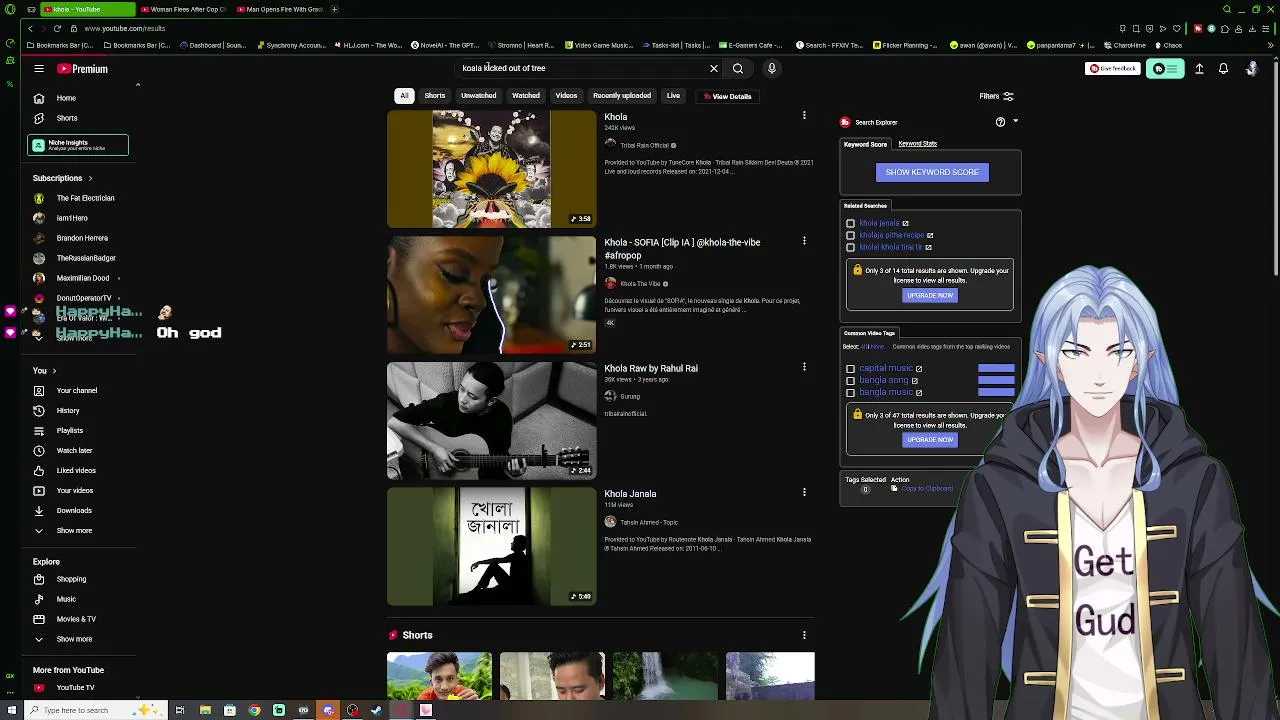The height and width of the screenshot is (720, 1280).
Task: Open more actions for Khola Janala video
Action: point(804,492)
